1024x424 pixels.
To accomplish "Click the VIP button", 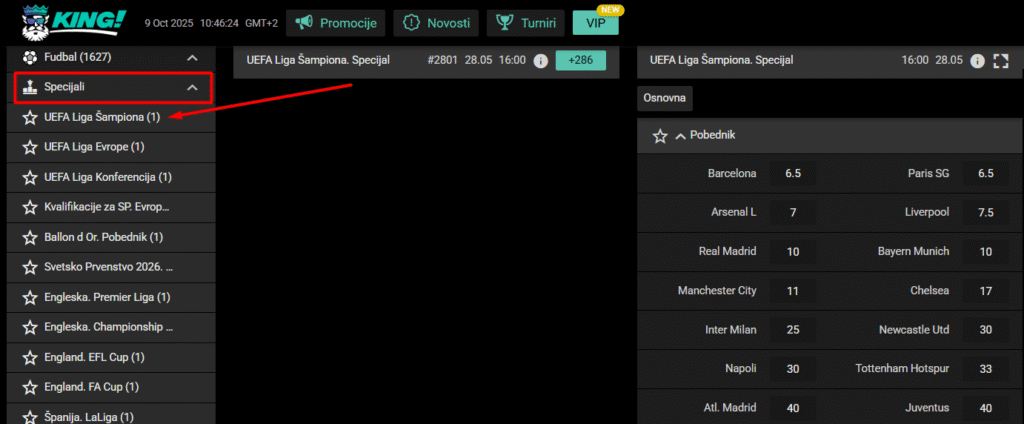I will pyautogui.click(x=595, y=22).
